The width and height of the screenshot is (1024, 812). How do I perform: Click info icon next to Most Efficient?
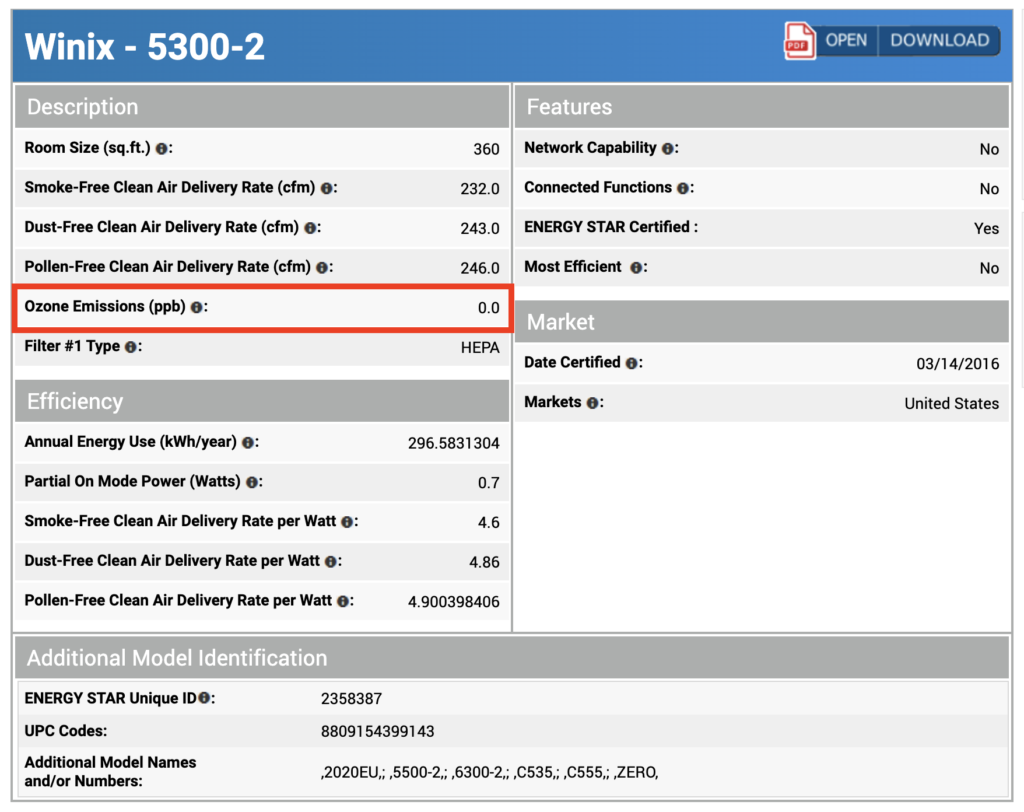(636, 268)
